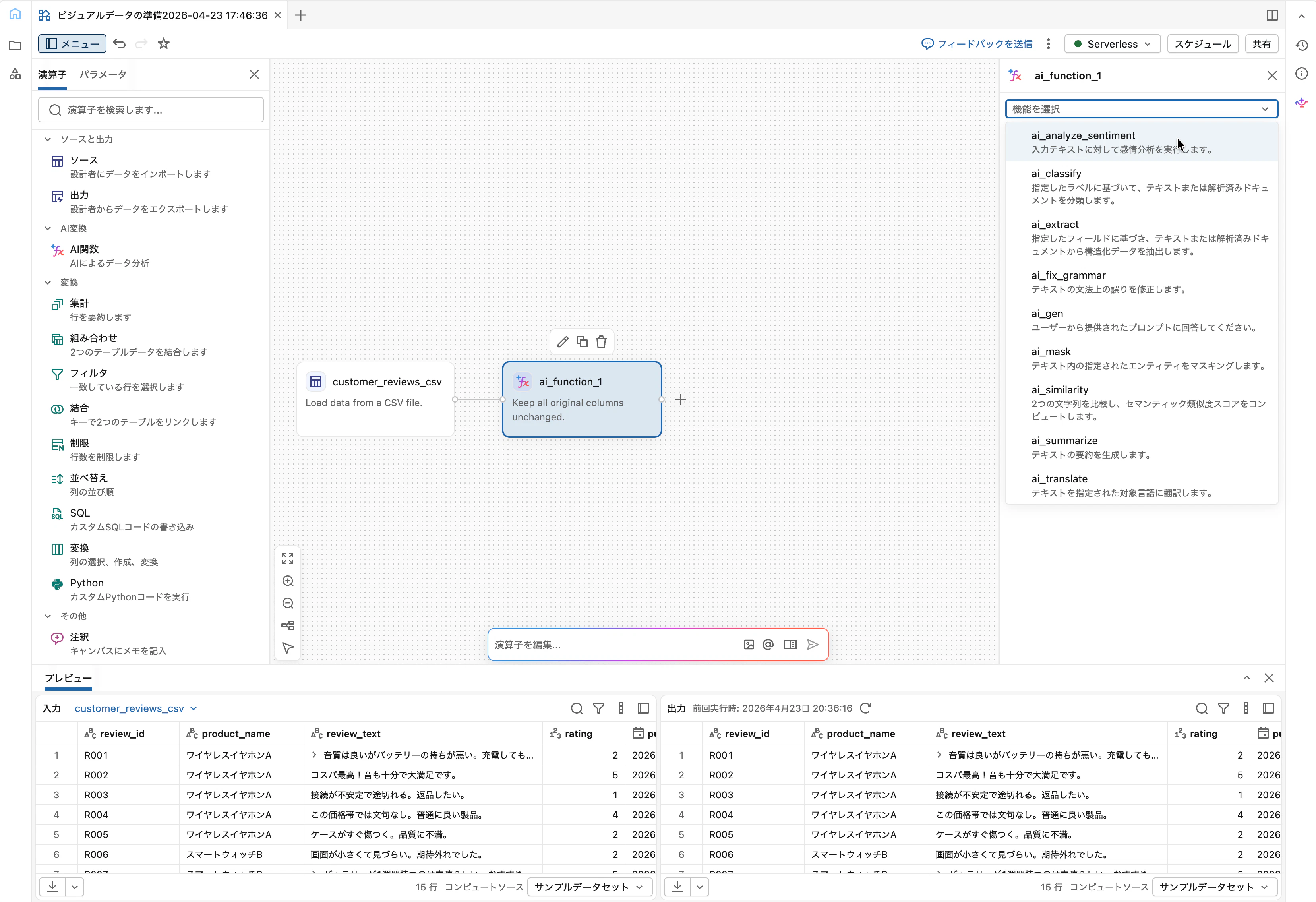Switch to the パラメータ tab
The height and width of the screenshot is (902, 1316).
(x=103, y=74)
